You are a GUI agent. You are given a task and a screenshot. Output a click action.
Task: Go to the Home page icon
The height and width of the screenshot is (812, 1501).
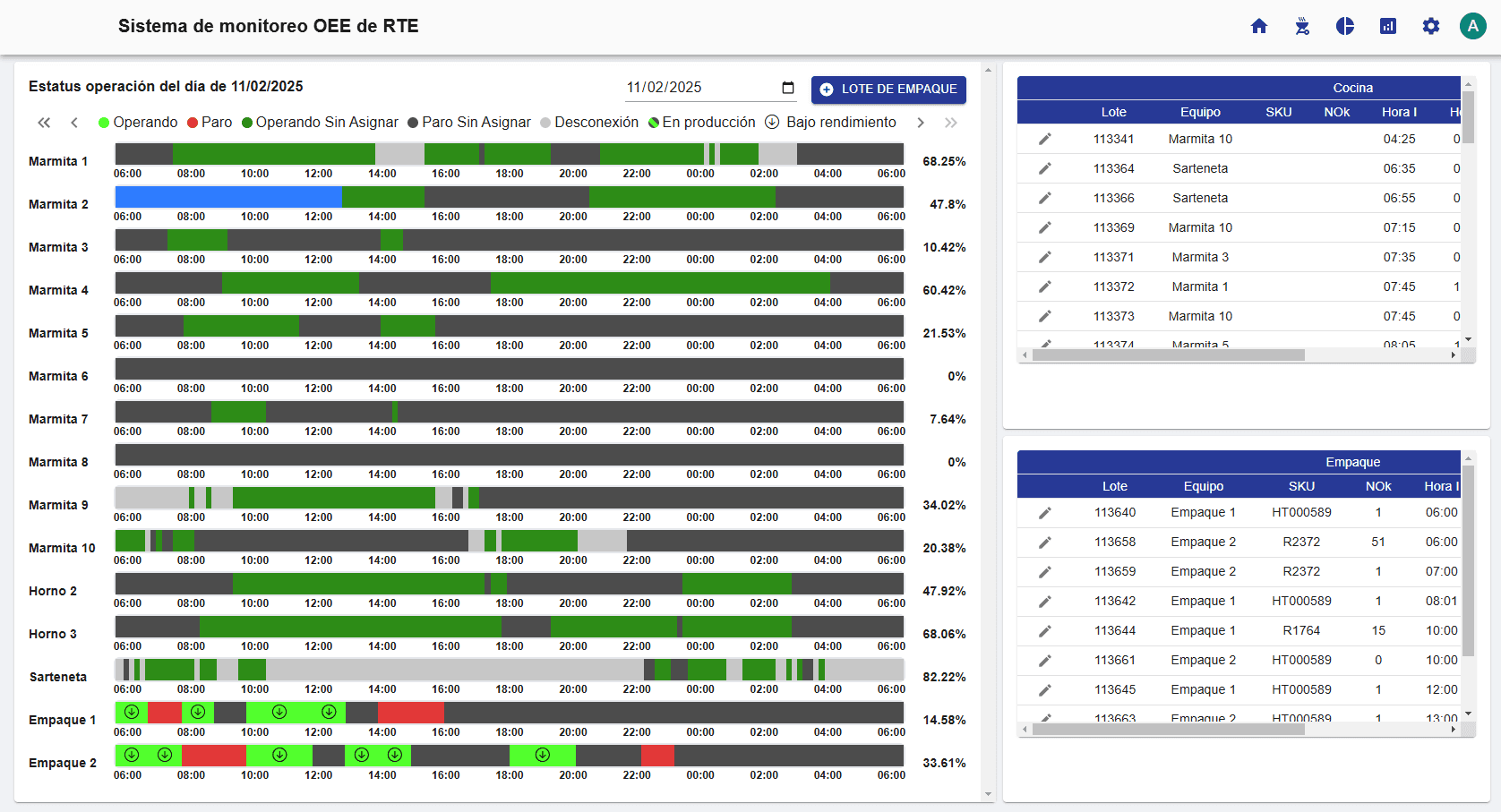point(1259,26)
